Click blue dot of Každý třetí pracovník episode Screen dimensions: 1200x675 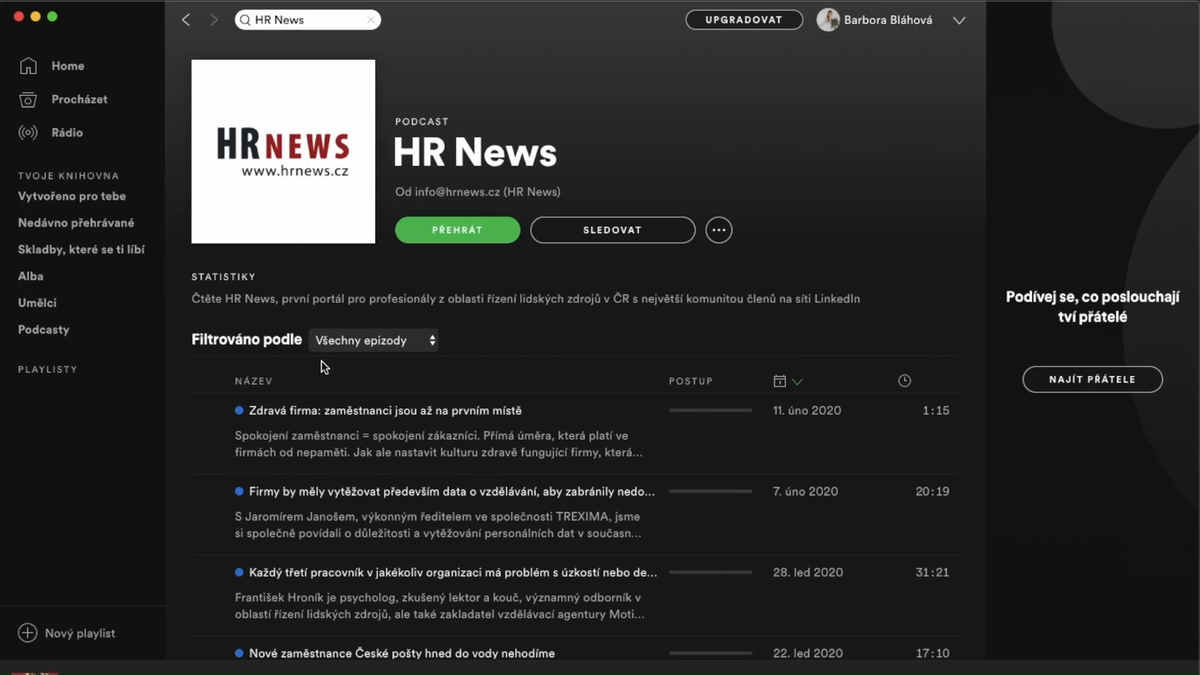[239, 572]
